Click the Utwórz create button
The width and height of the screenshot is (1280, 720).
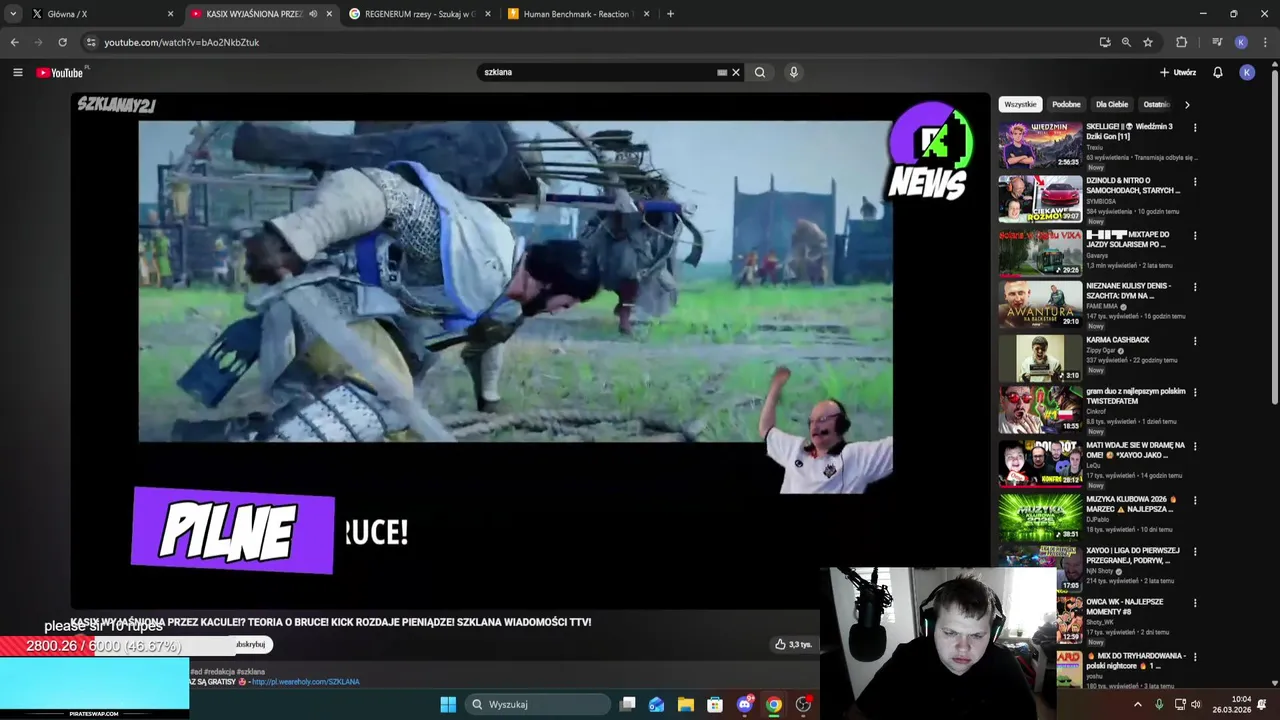click(x=1178, y=72)
